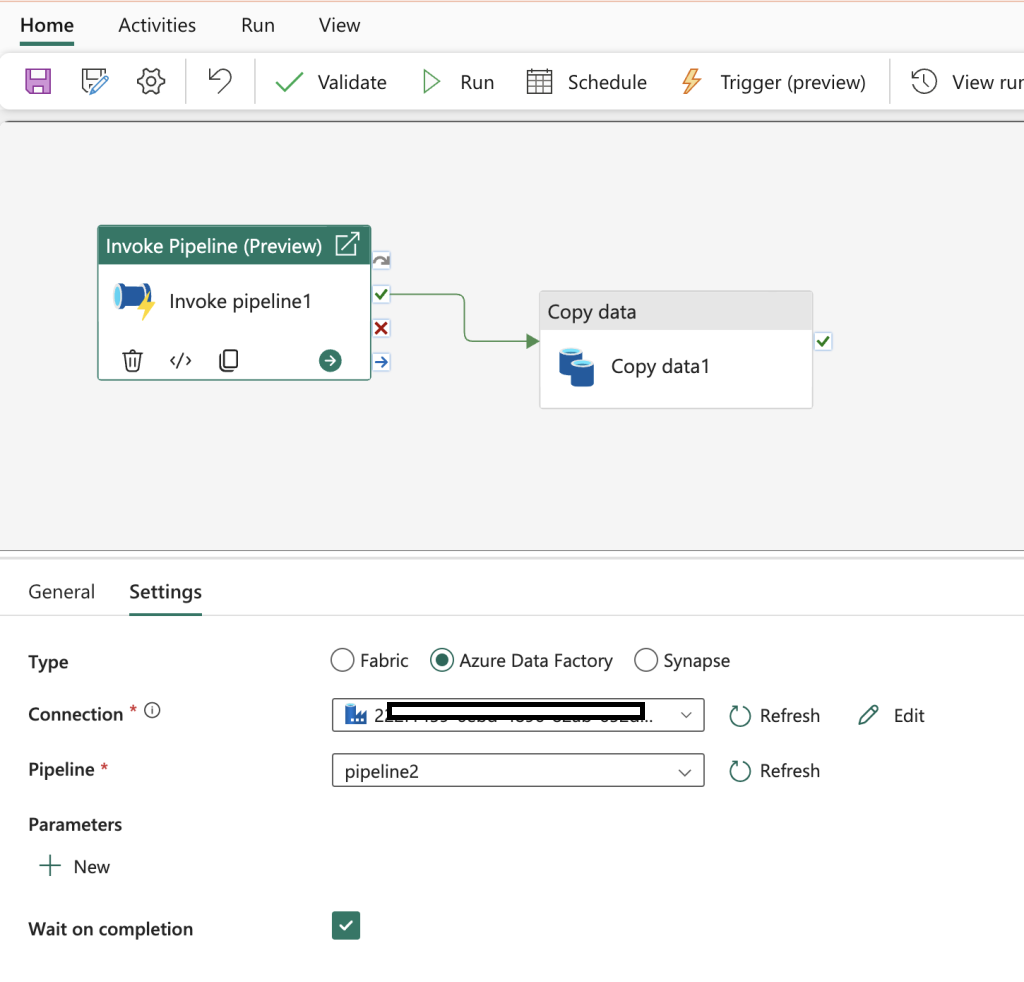Select the Azure Data Factory radio button
Screen dimensions: 1024x982
[x=442, y=660]
